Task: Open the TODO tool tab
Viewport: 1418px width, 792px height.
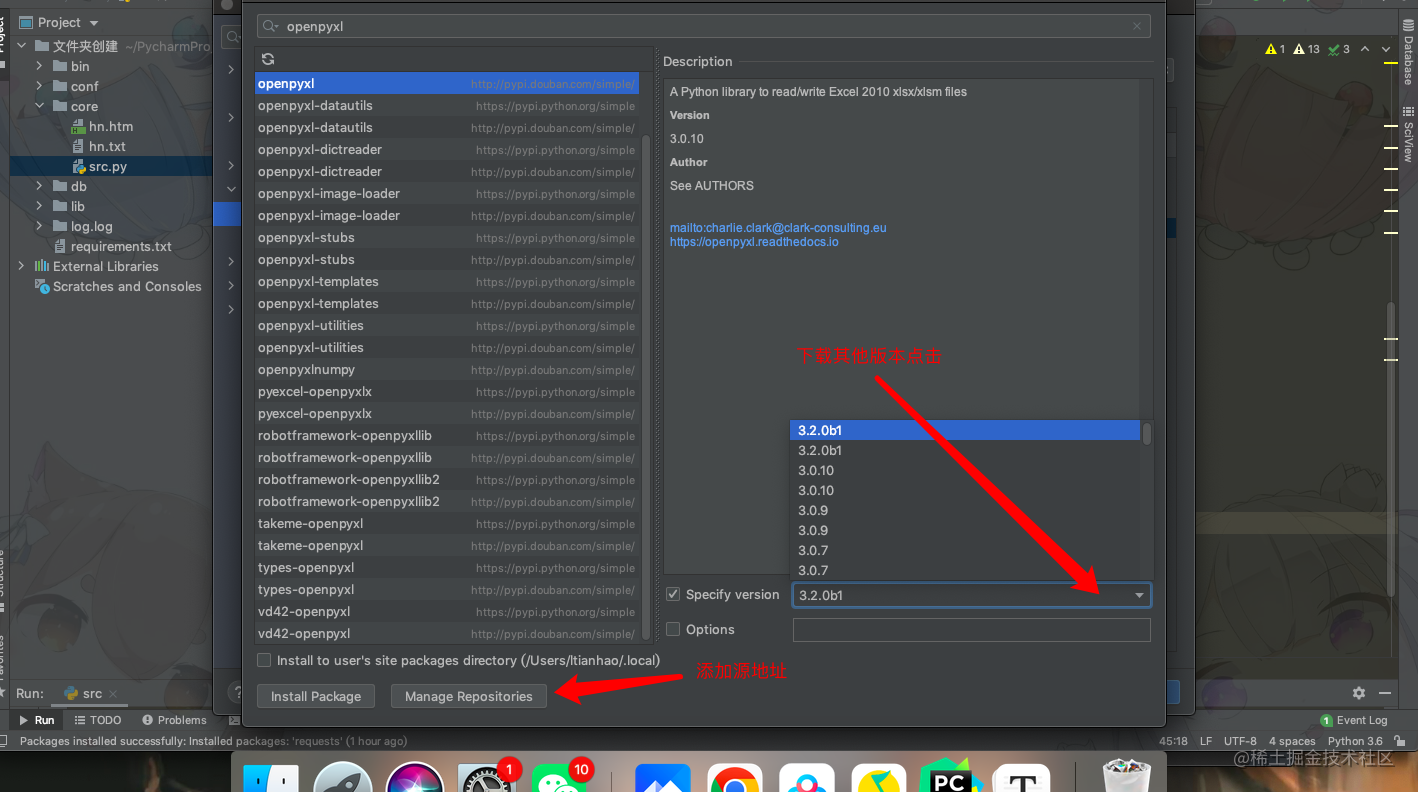Action: (98, 720)
